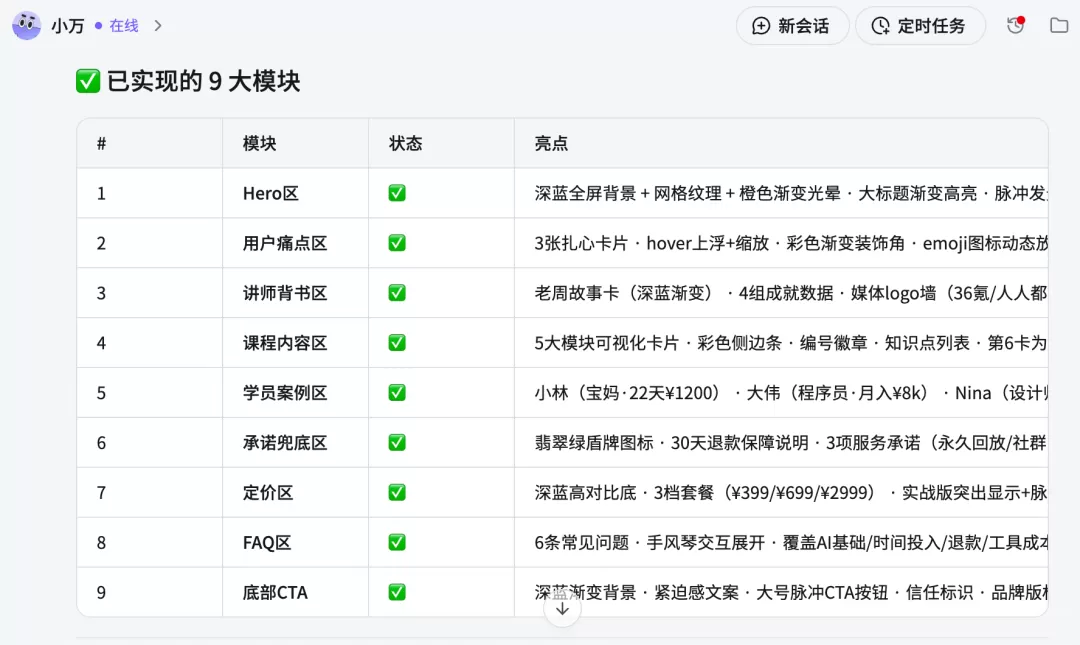Click the scroll-to-bottom arrow button
This screenshot has width=1080, height=645.
[562, 609]
